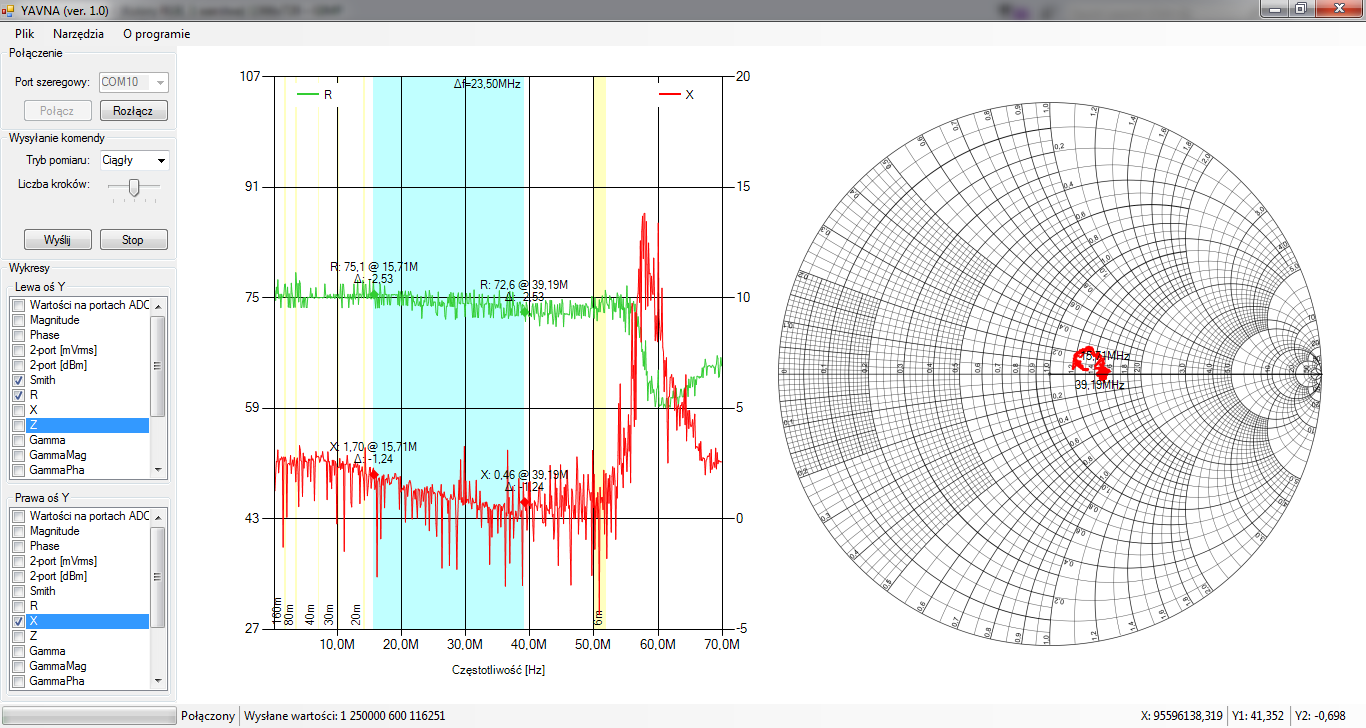1366x728 pixels.
Task: Click scroll-down arrow of Lewa oś Y list
Action: (x=157, y=470)
